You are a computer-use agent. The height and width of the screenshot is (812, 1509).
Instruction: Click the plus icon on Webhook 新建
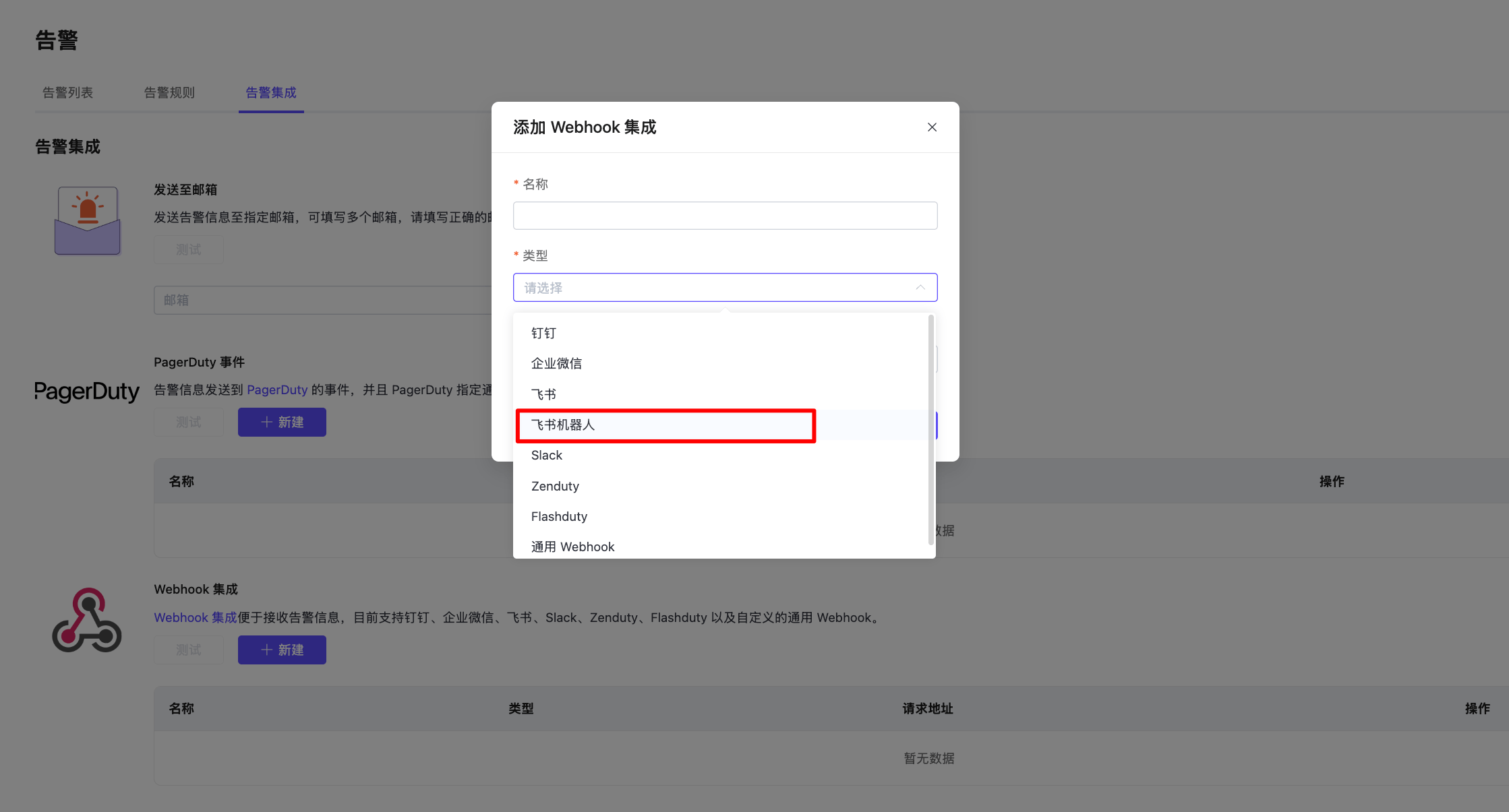tap(267, 650)
